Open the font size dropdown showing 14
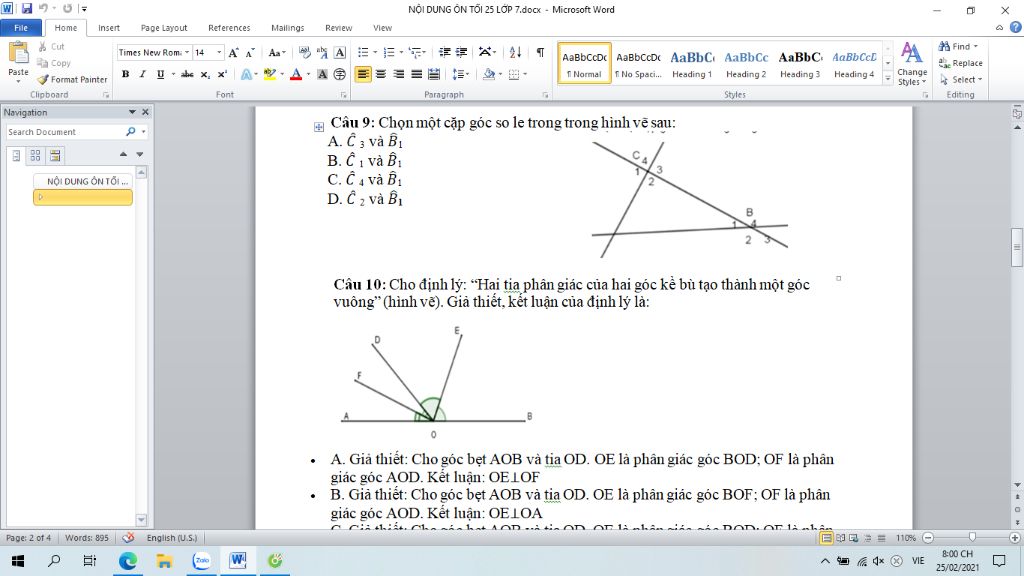 point(219,52)
